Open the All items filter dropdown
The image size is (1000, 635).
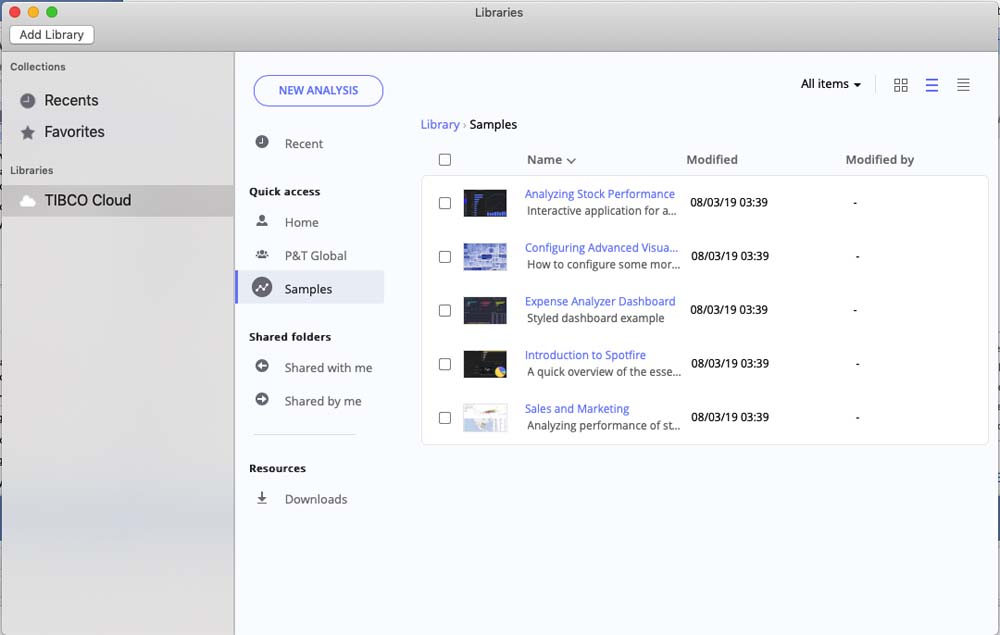pos(830,84)
